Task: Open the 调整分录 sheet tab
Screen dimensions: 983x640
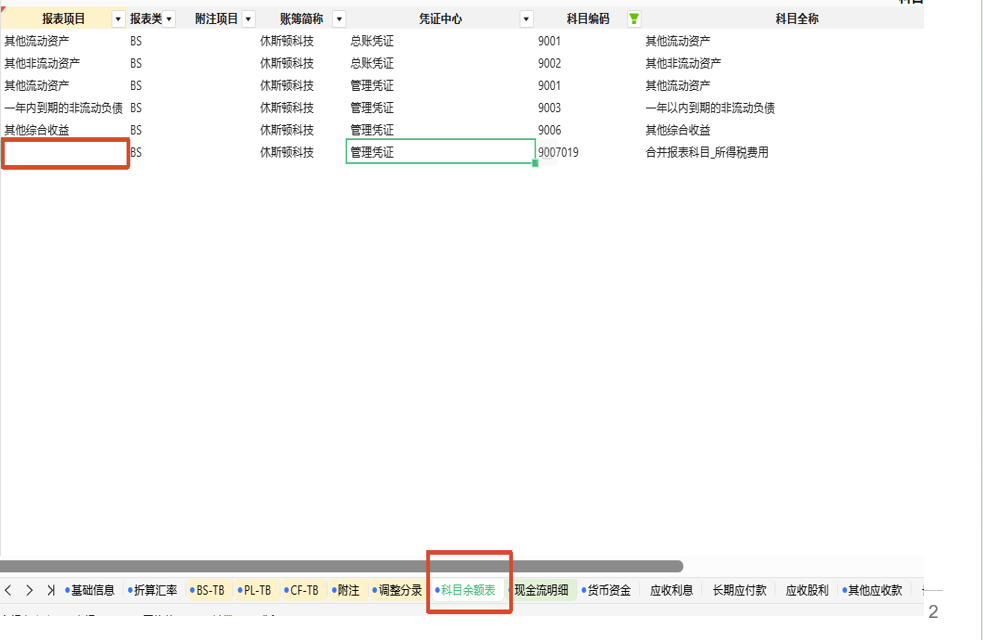Action: tap(397, 590)
